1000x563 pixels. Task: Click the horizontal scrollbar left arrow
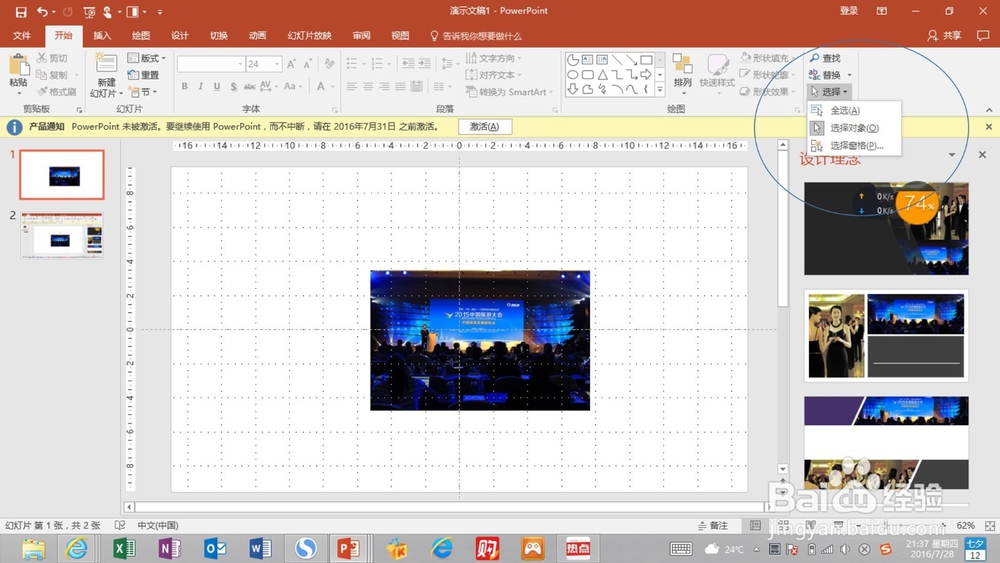click(x=129, y=507)
